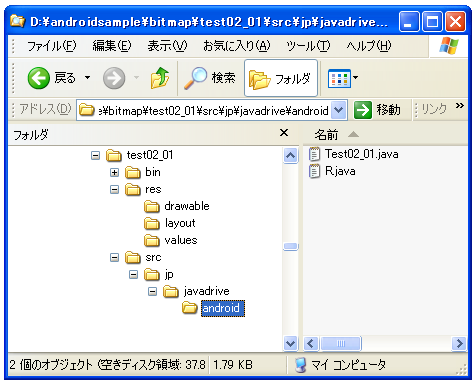Click the Windows flag logo
Screen dimensions: 475x383
pyautogui.click(x=449, y=46)
